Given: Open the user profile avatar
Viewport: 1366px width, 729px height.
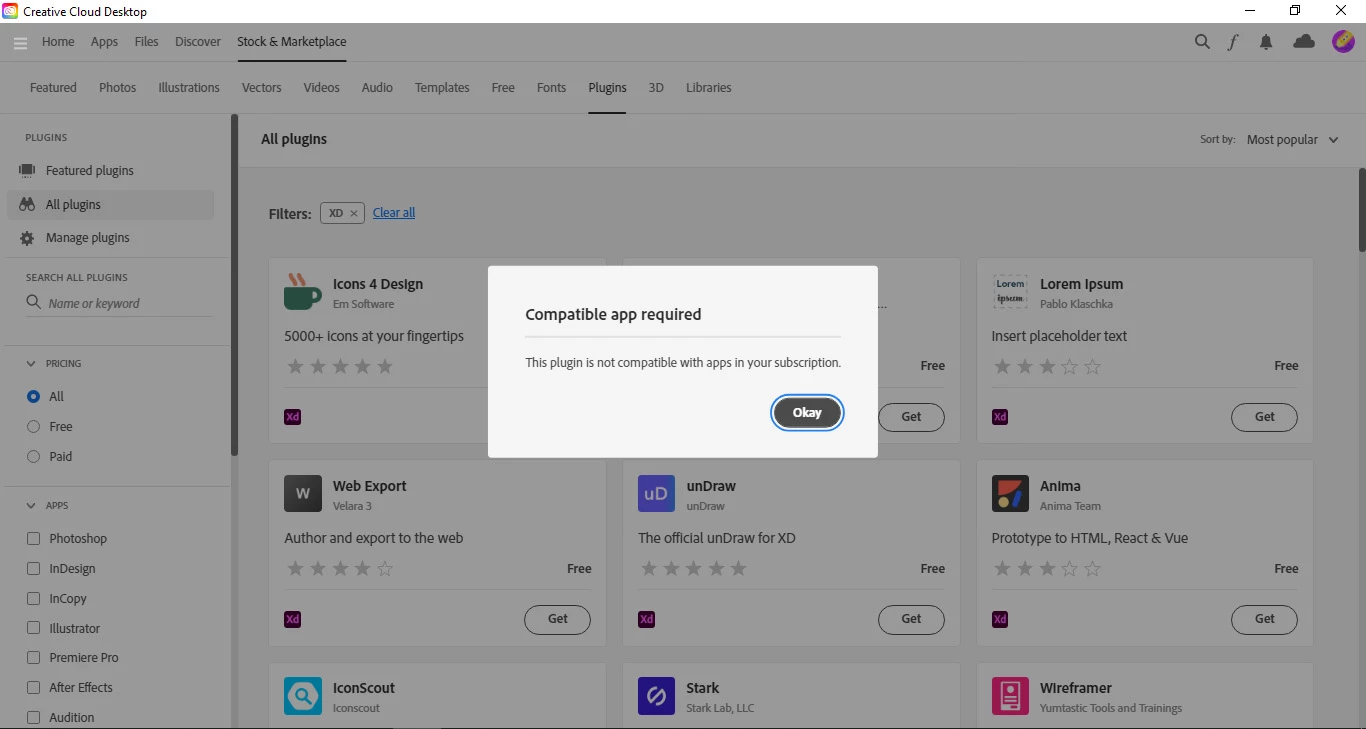Looking at the screenshot, I should (1343, 41).
